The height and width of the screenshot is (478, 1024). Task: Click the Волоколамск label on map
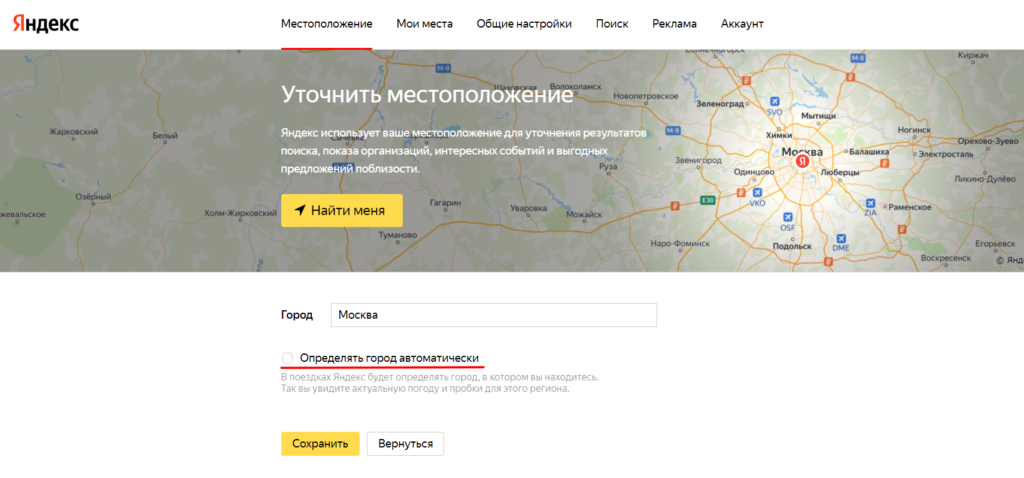point(575,86)
